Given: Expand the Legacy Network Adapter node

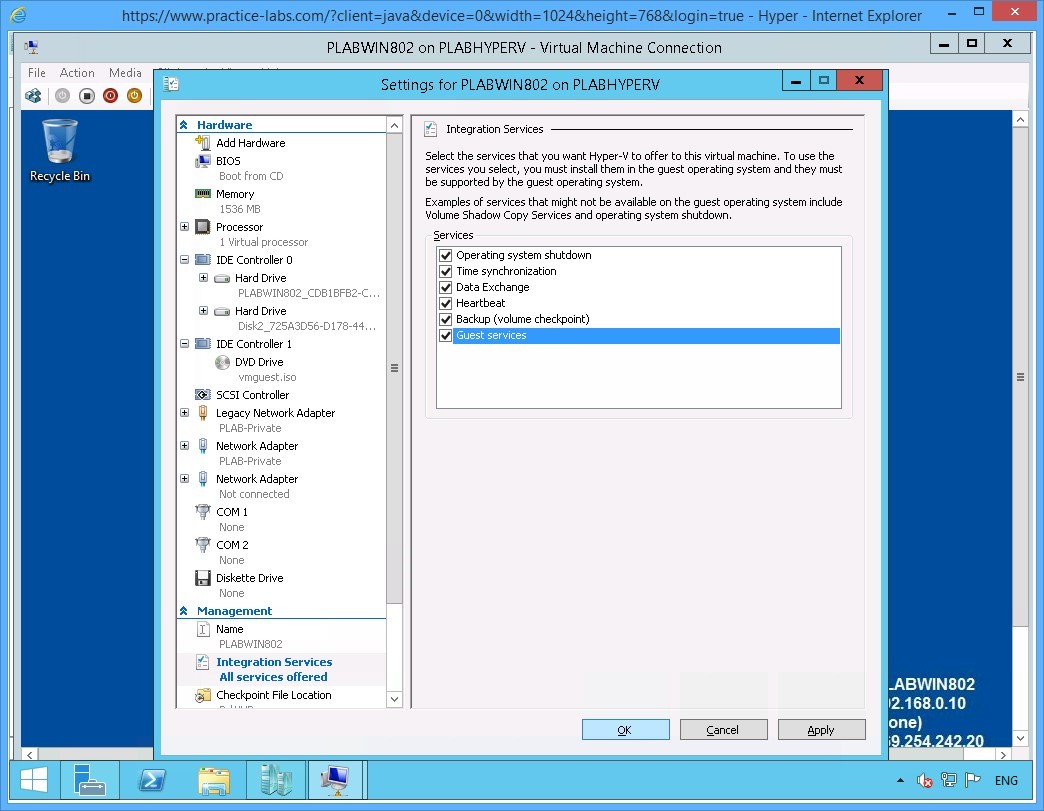Looking at the screenshot, I should [x=184, y=413].
